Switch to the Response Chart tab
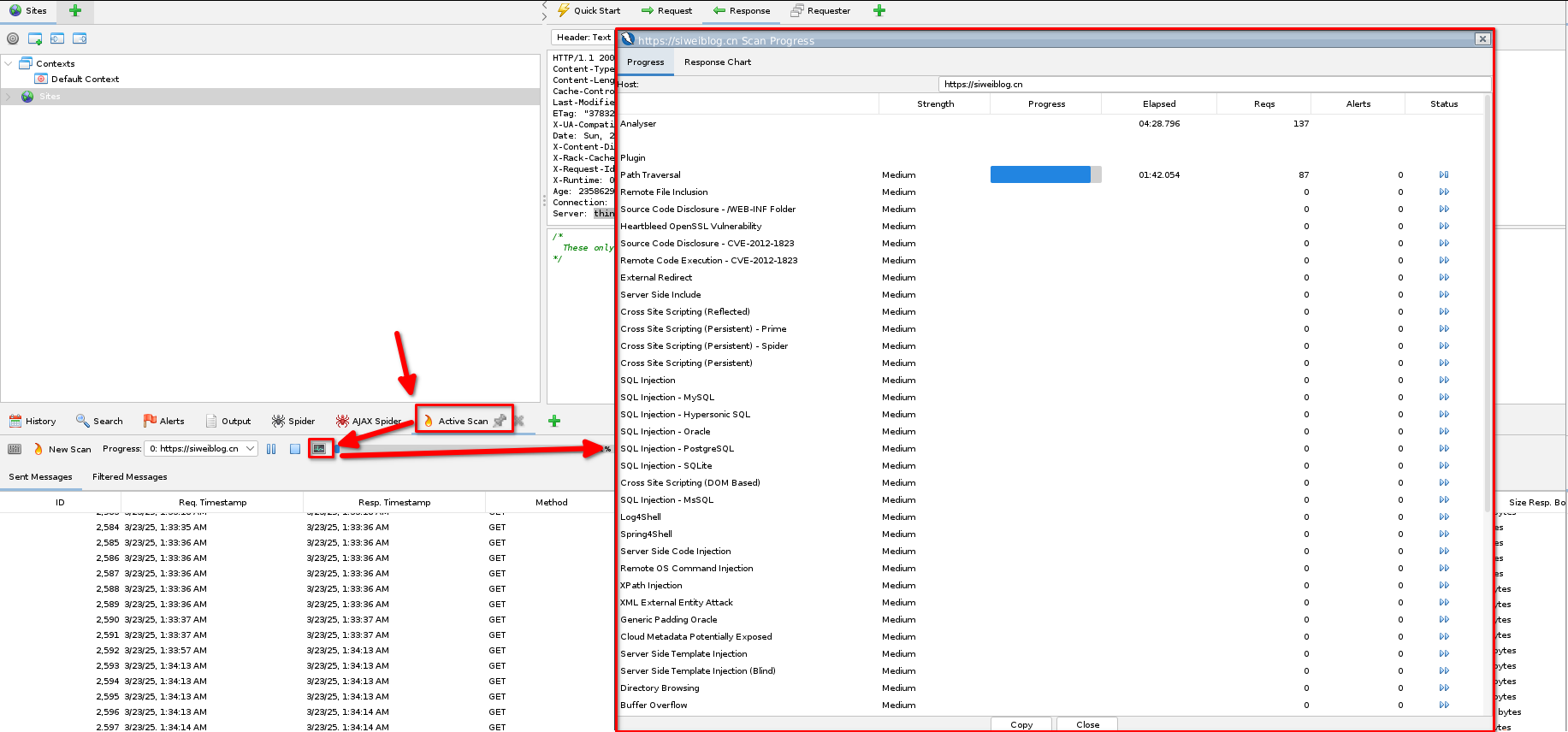 717,62
